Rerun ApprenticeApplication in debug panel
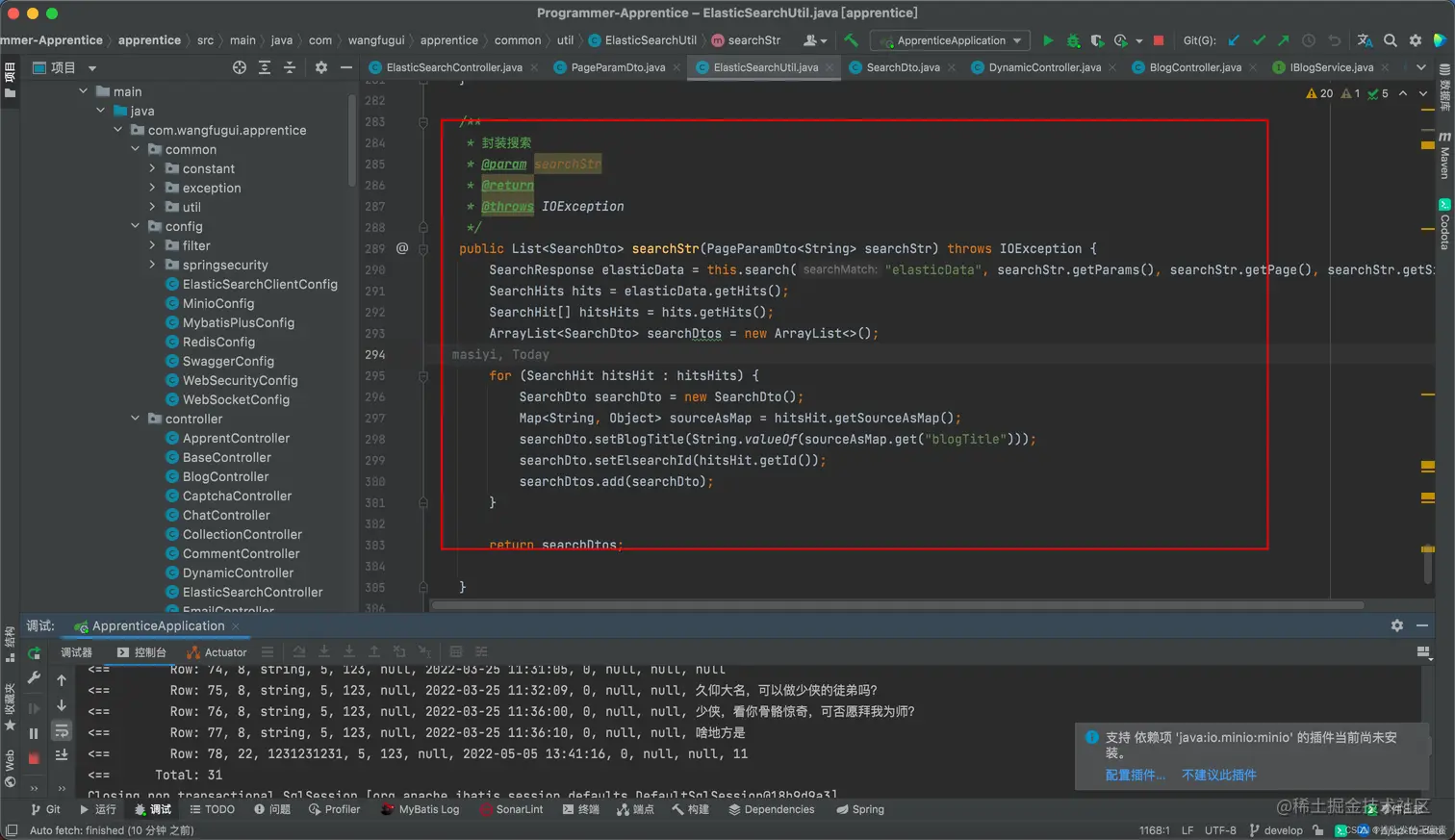The height and width of the screenshot is (840, 1455). (34, 653)
